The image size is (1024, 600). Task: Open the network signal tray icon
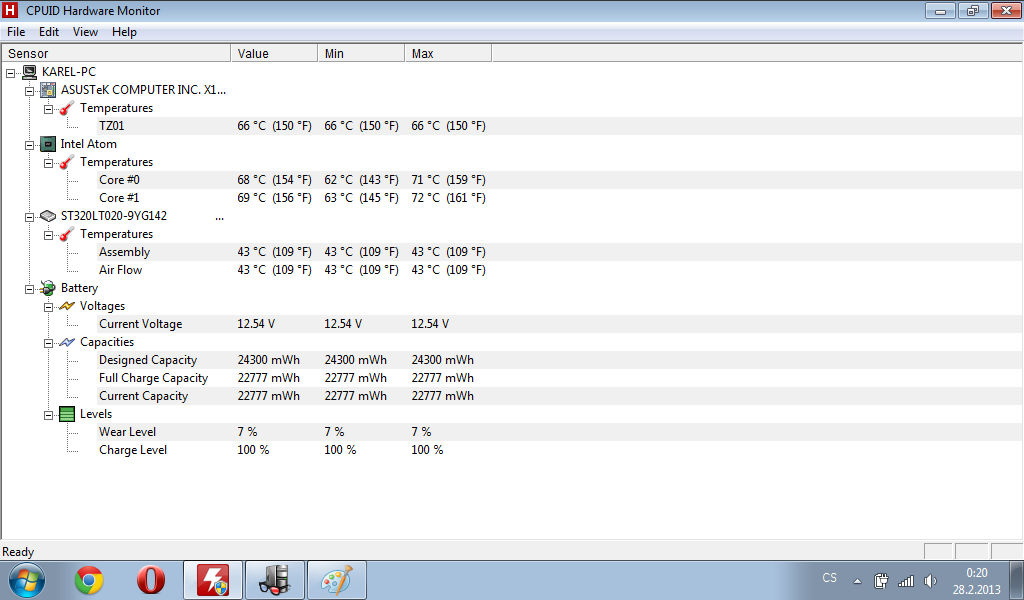coord(906,580)
